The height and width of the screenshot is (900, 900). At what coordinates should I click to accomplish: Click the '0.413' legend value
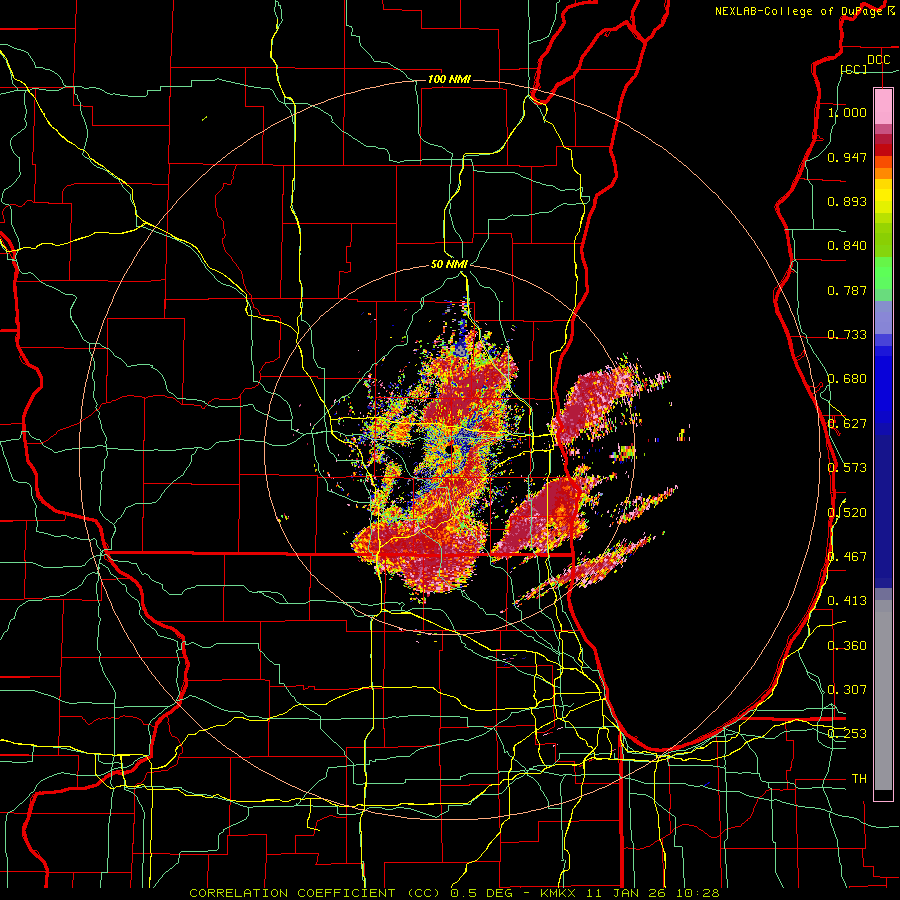pos(847,601)
